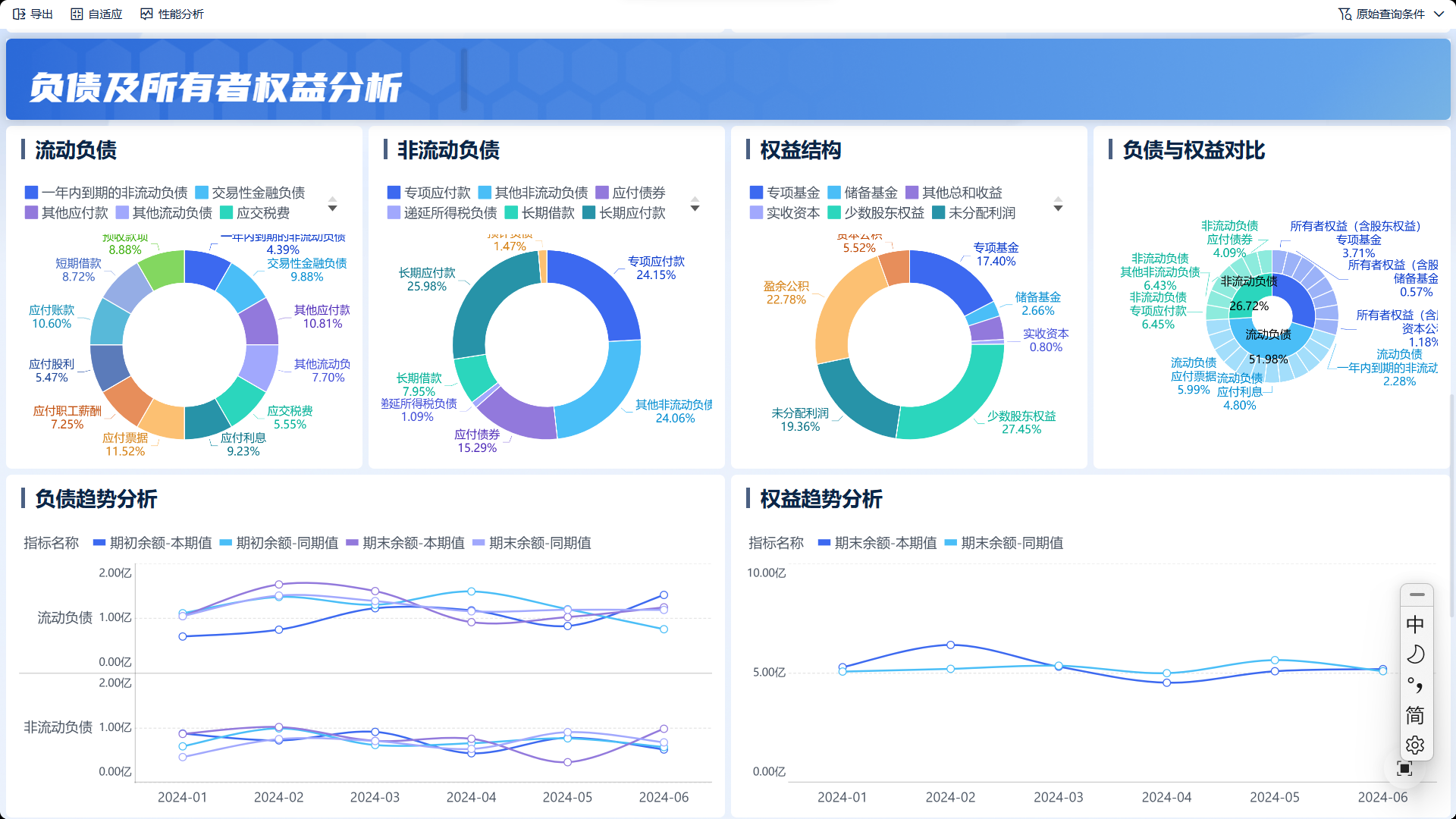Screen dimensions: 1456x819
Task: Click the 自适应 fit-screen icon
Action: tap(77, 14)
